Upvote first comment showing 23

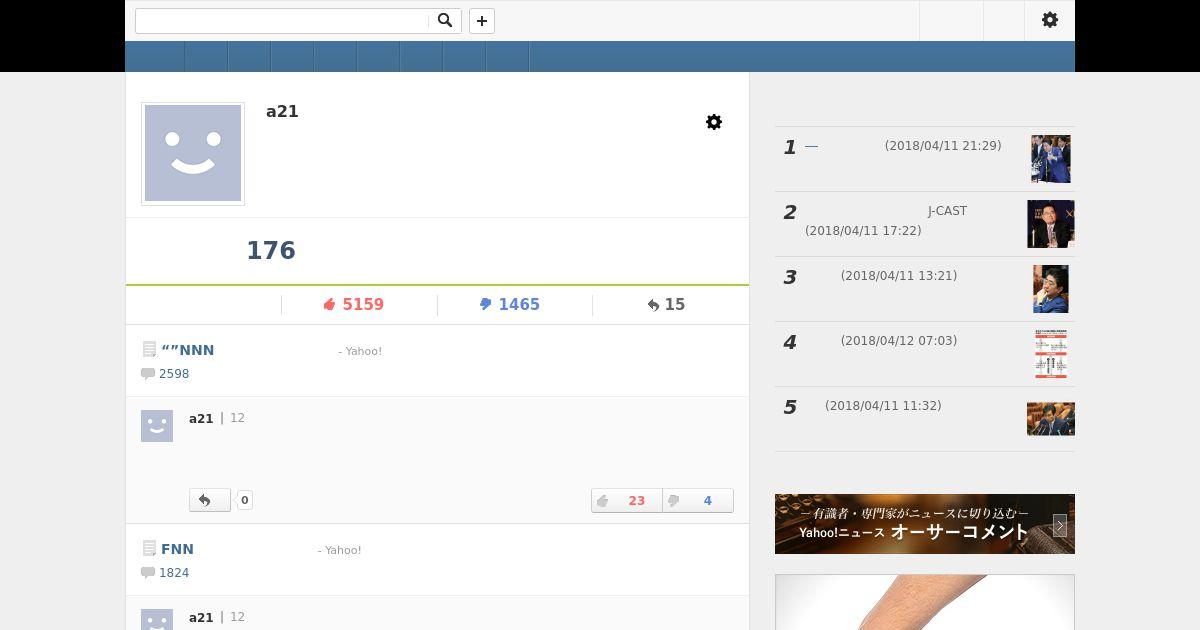tap(627, 500)
